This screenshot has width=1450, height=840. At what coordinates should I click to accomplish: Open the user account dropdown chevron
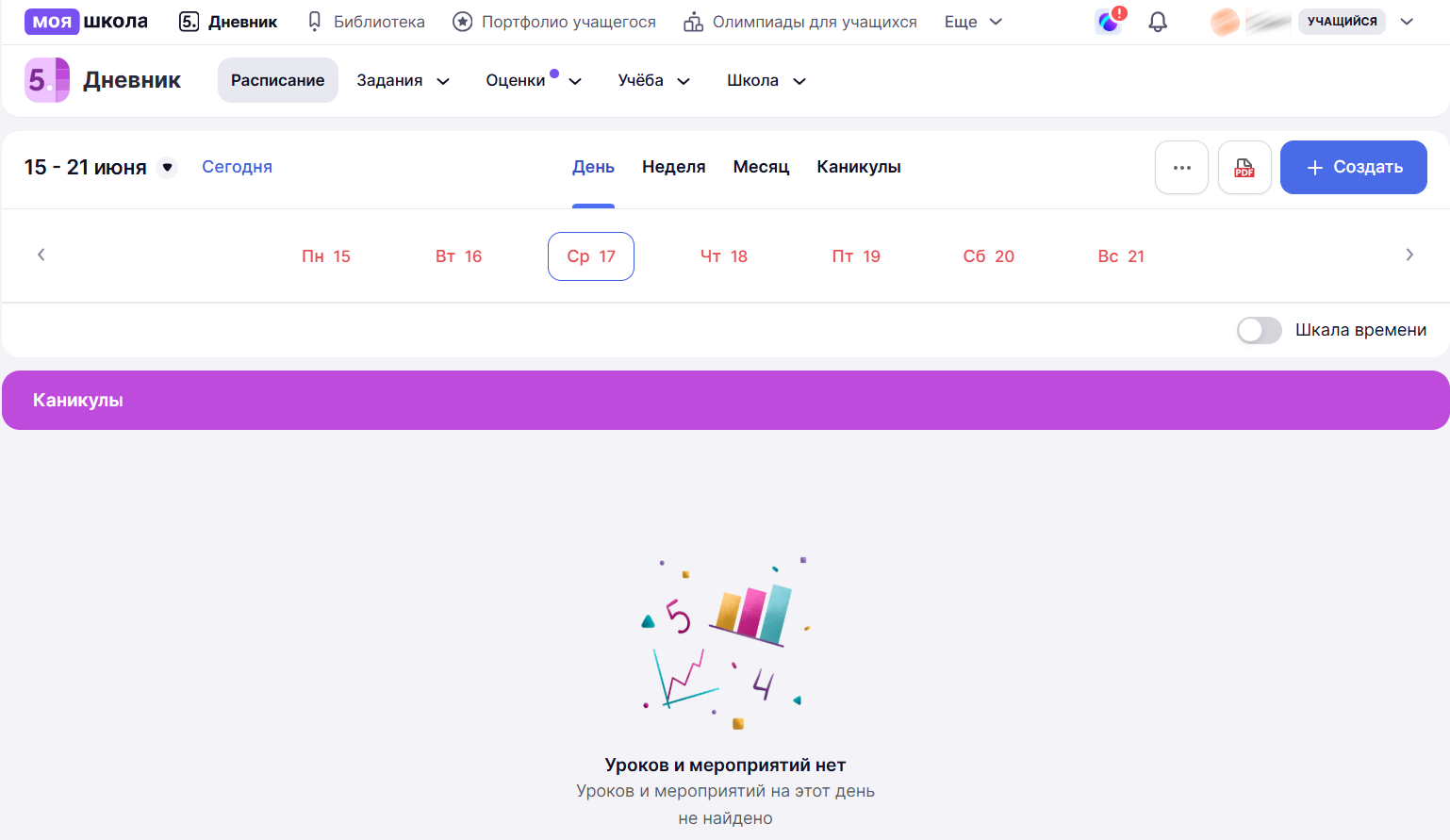point(1407,22)
